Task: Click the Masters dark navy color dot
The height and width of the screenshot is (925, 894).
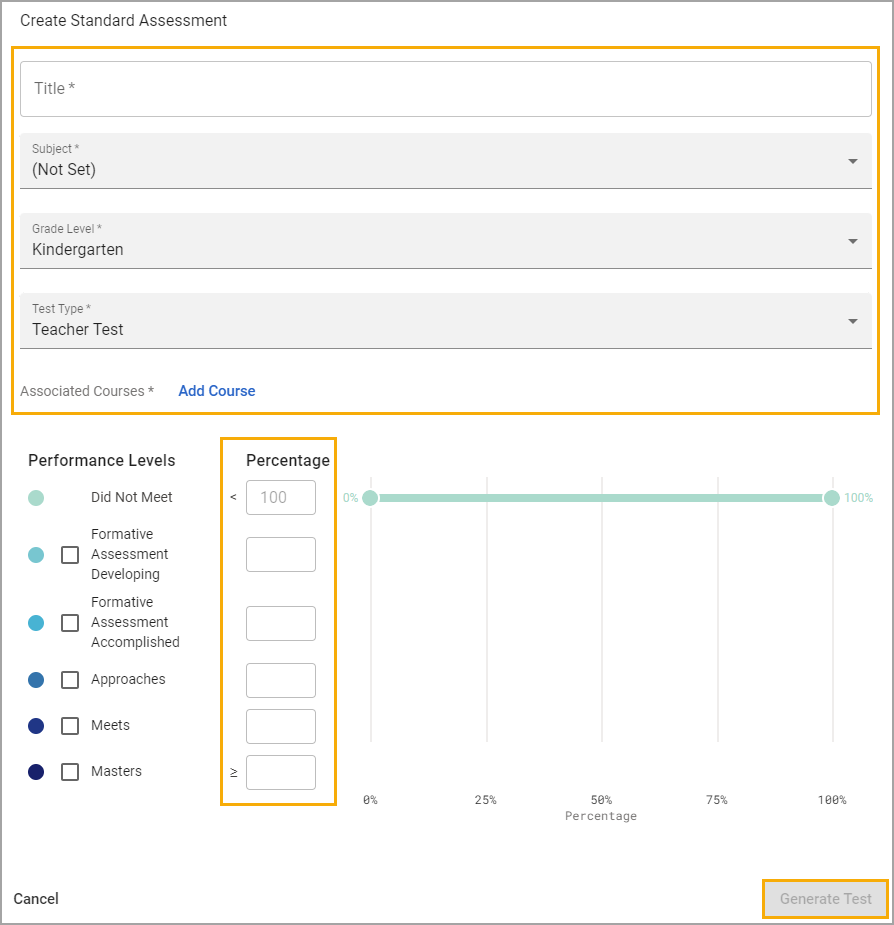Action: pos(36,772)
